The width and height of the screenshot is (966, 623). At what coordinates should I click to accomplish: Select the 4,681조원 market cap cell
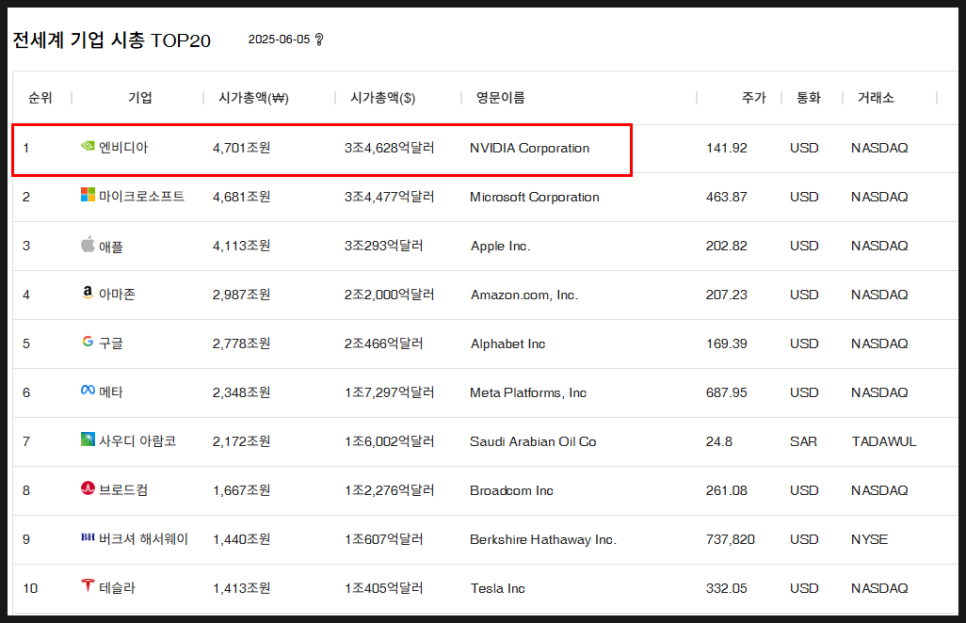tap(242, 197)
